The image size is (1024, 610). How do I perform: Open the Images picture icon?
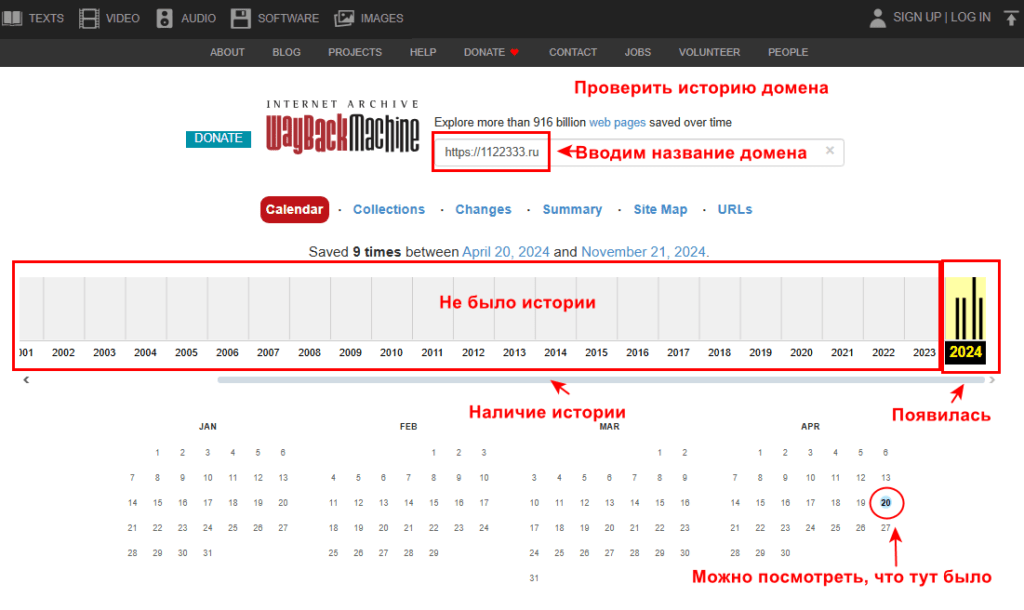pos(344,18)
